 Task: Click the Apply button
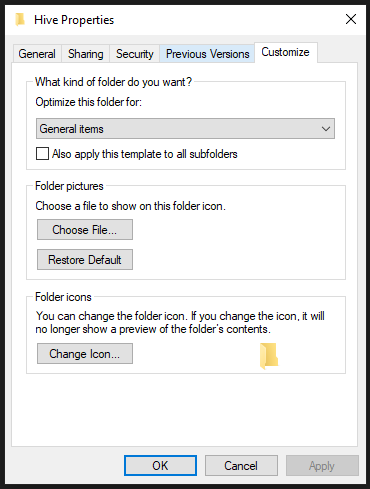(322, 466)
